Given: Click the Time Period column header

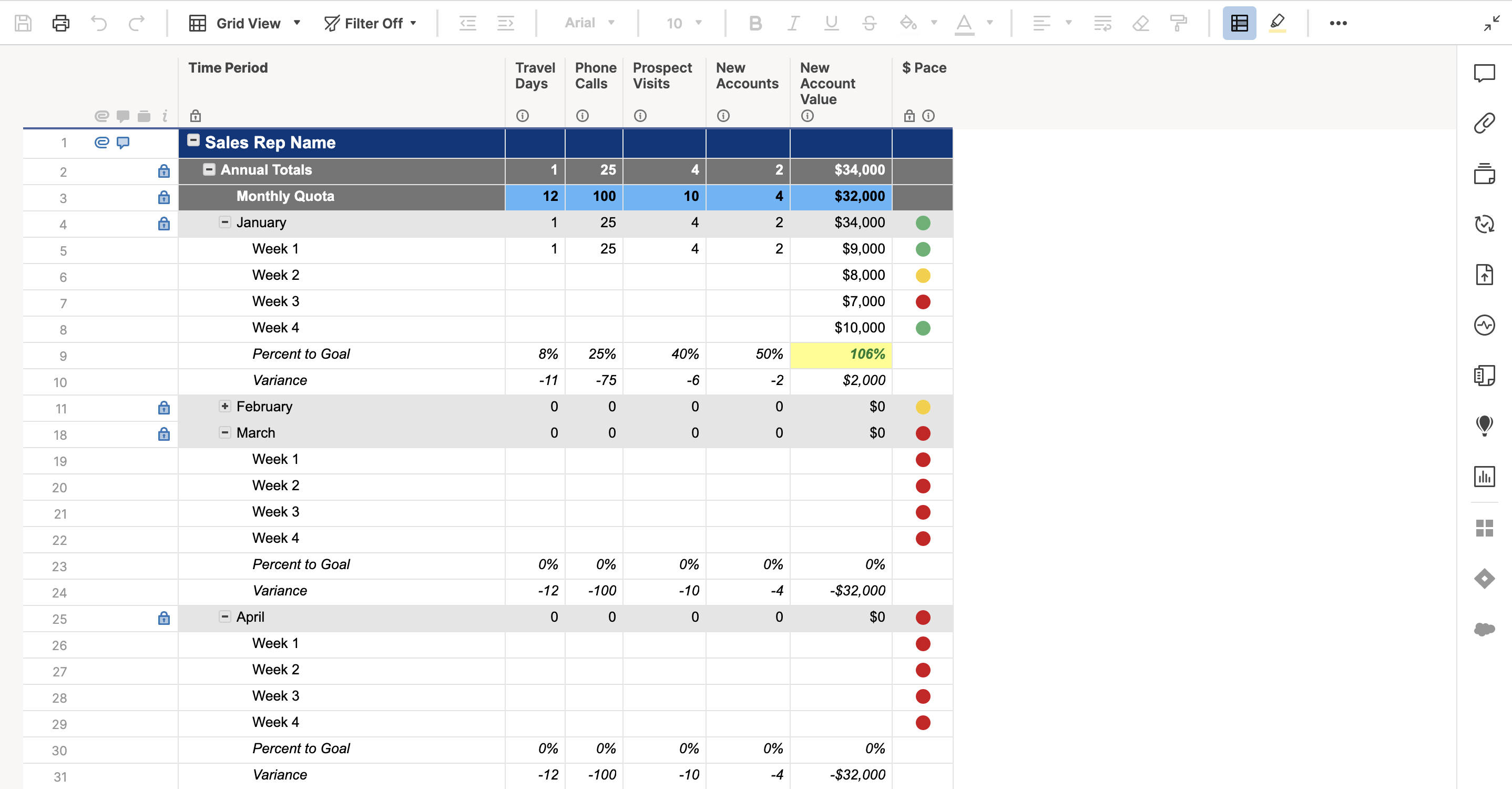Looking at the screenshot, I should [228, 68].
